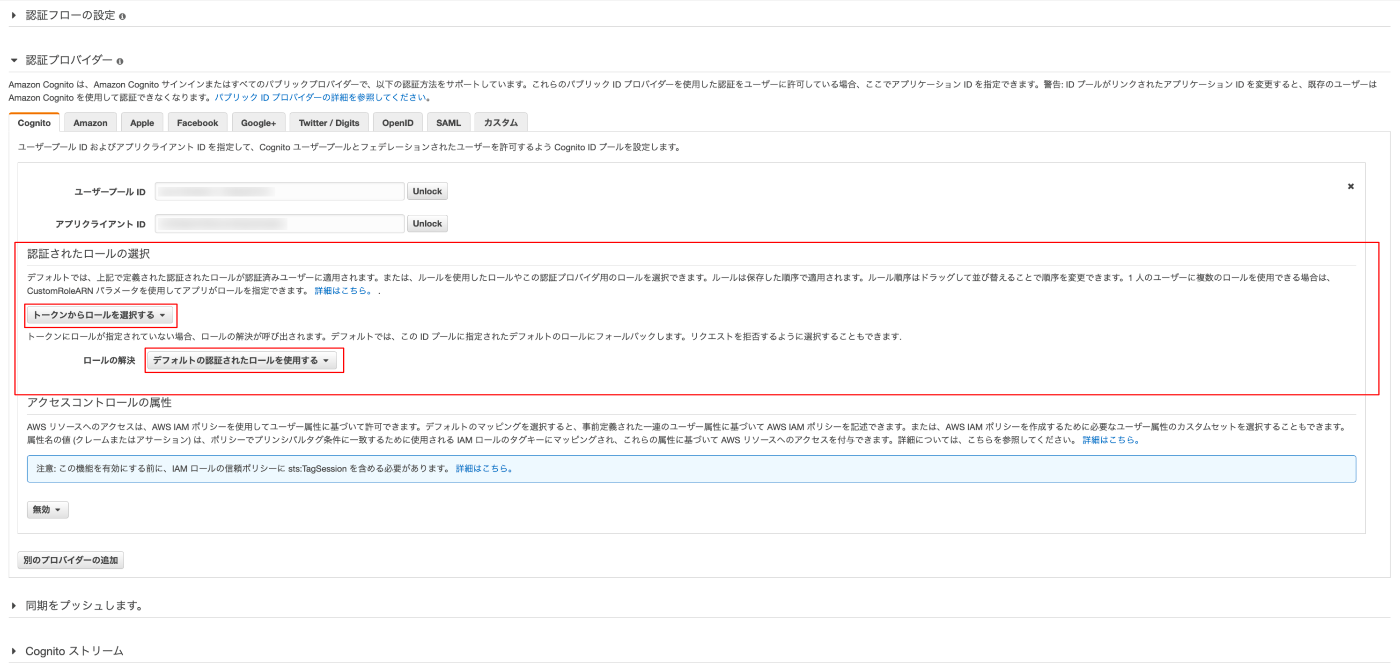Open the 無効 dropdown

point(47,510)
